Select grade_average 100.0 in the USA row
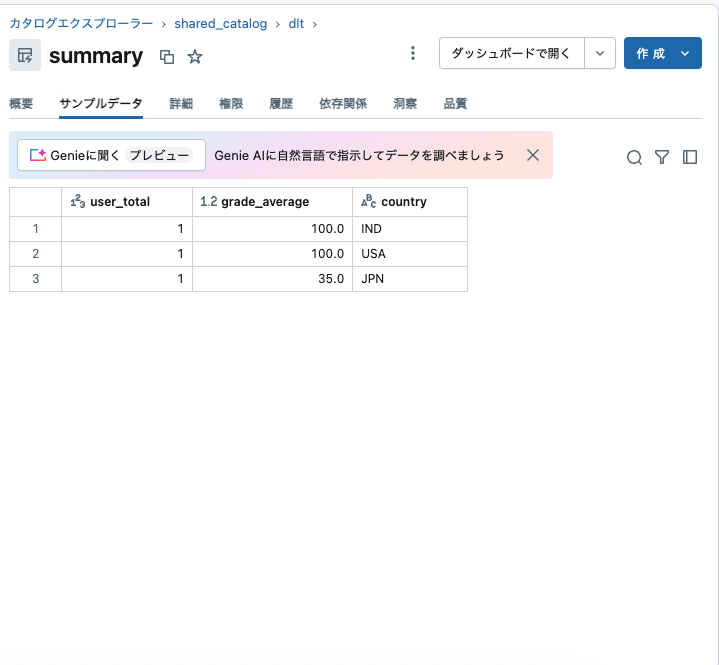 (x=272, y=254)
